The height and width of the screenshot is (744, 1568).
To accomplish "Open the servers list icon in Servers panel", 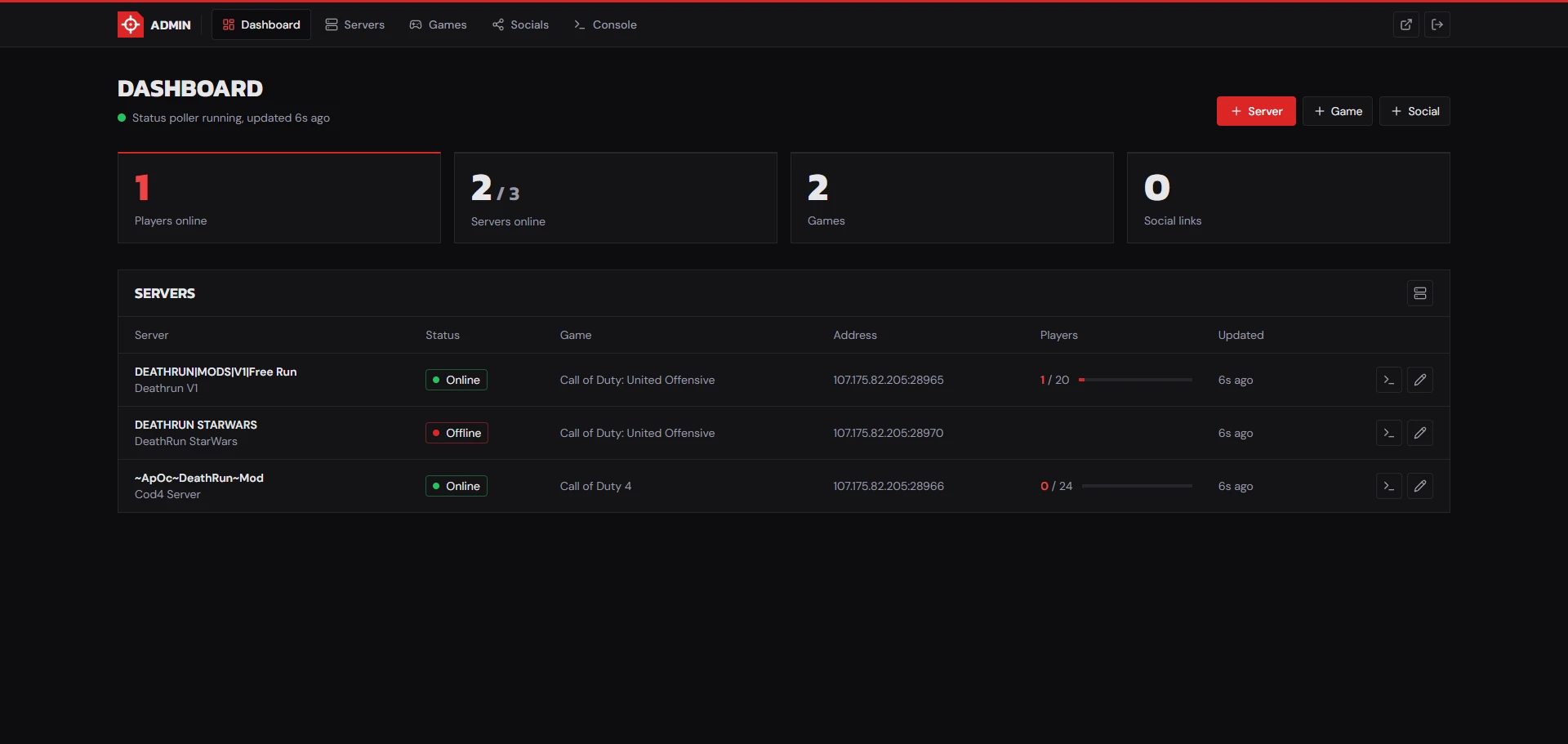I will [1420, 293].
